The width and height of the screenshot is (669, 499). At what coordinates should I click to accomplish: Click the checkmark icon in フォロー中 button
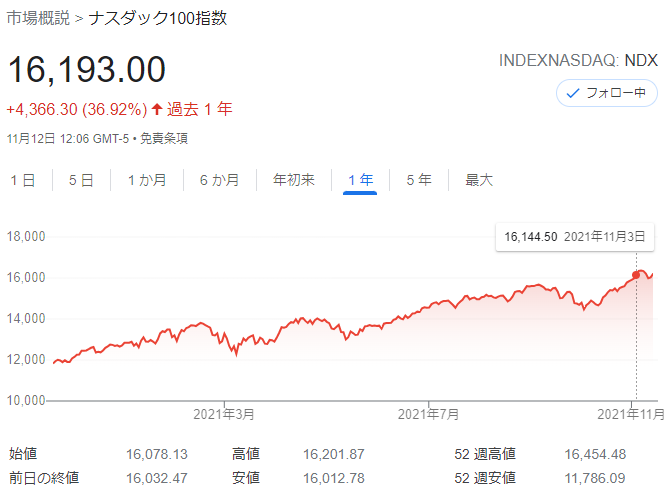pyautogui.click(x=572, y=93)
